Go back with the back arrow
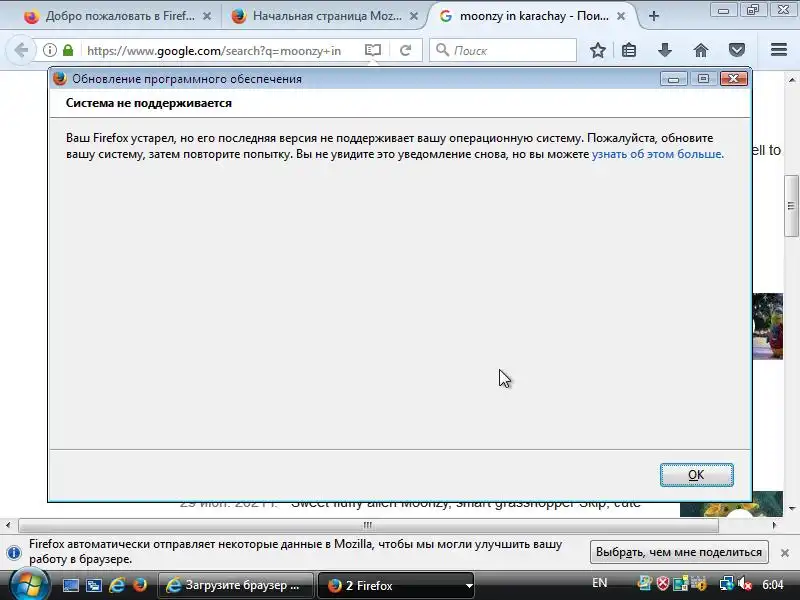 point(21,51)
